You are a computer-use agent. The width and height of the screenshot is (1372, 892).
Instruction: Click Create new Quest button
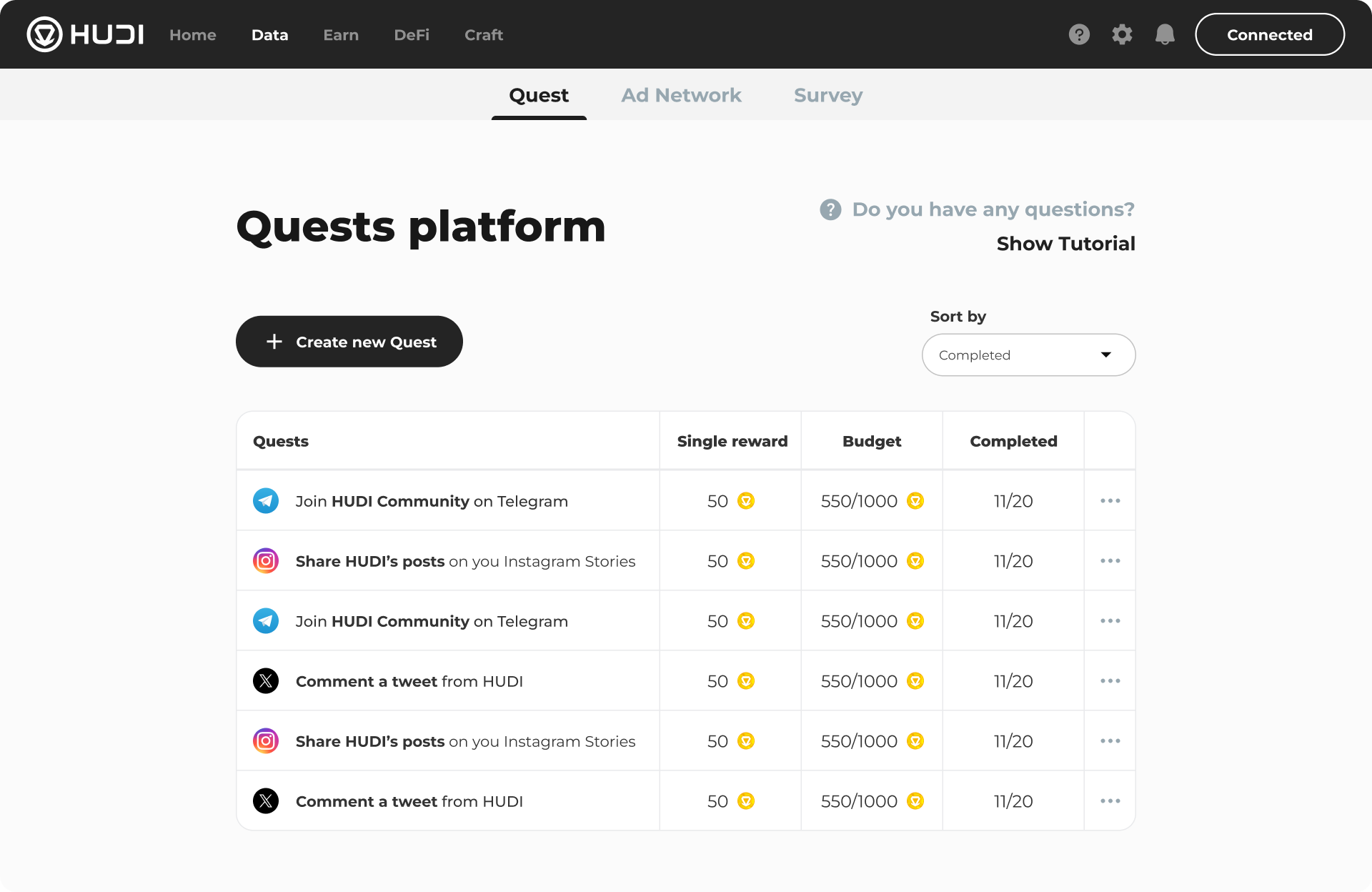point(349,342)
